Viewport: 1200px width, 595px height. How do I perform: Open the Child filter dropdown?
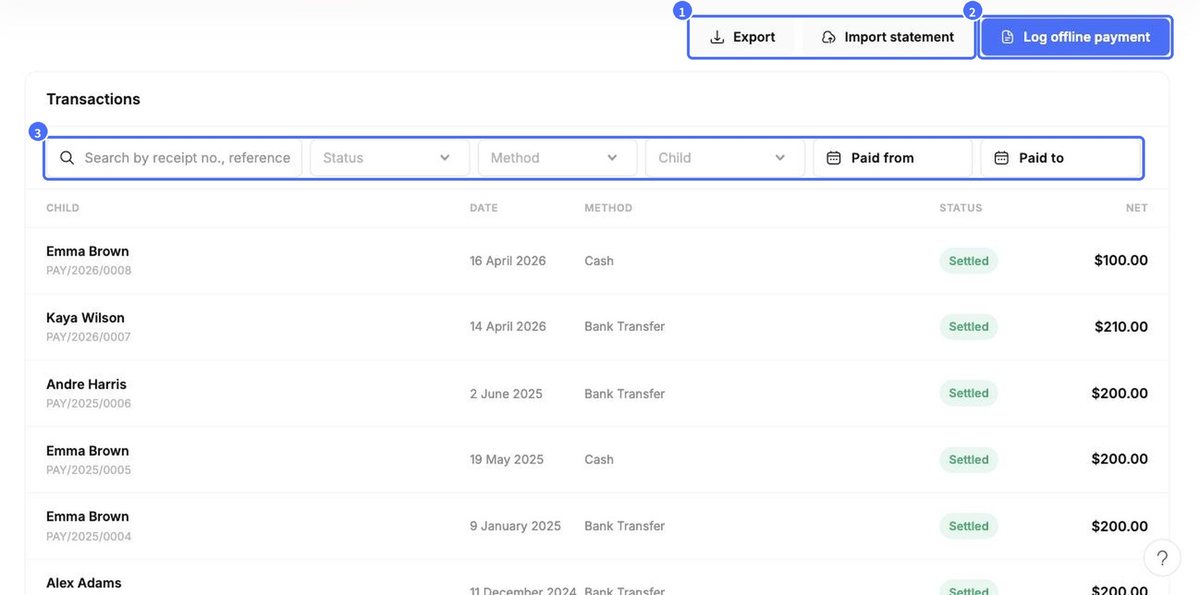coord(725,158)
